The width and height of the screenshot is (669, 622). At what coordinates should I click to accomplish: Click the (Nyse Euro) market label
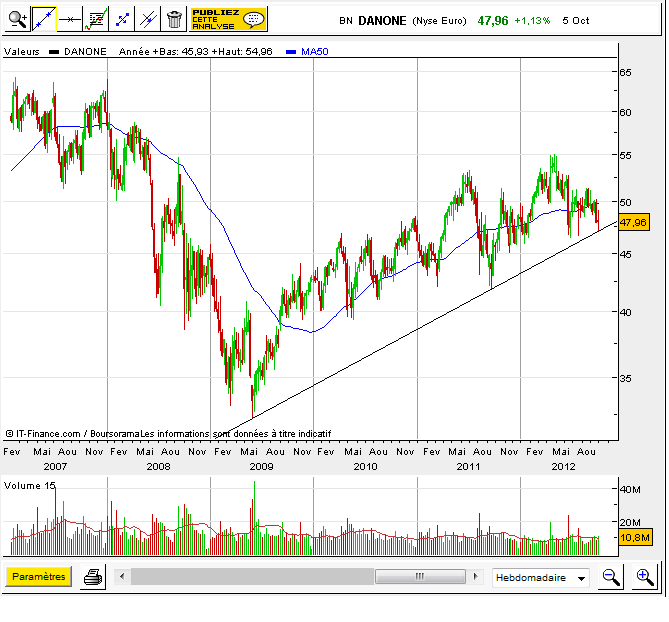pyautogui.click(x=439, y=21)
